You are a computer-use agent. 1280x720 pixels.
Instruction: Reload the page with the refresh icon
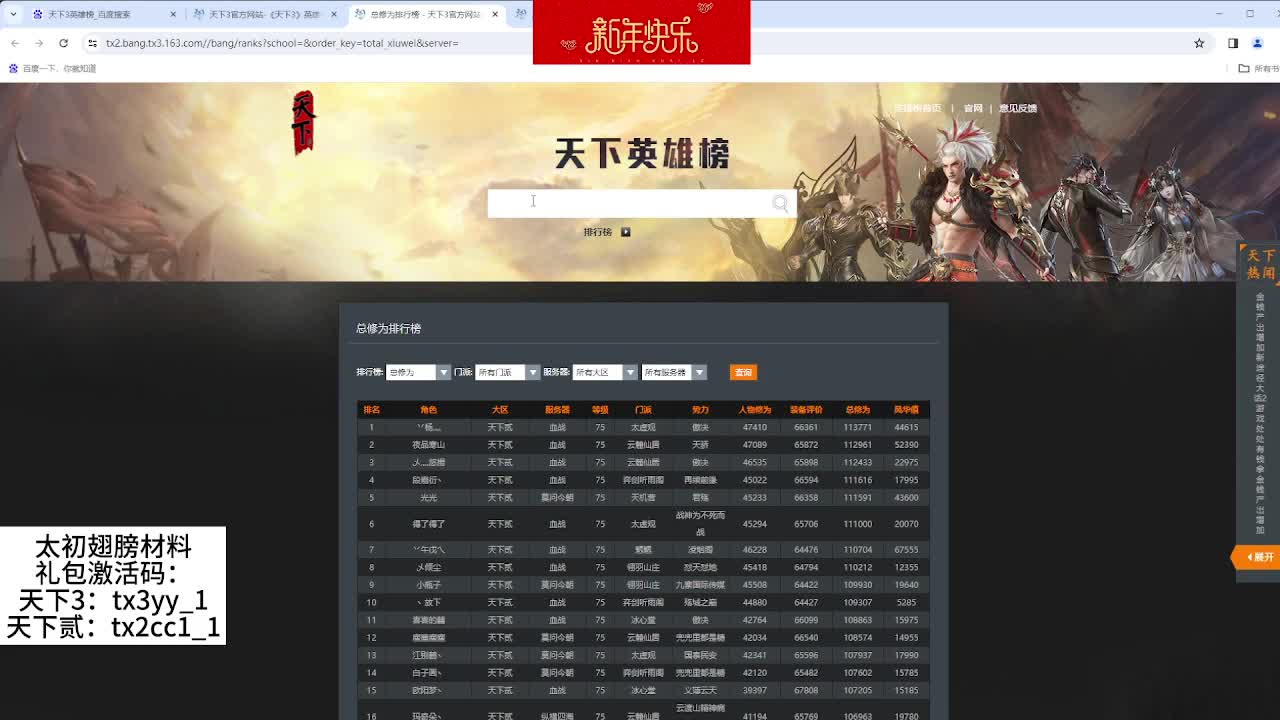(63, 43)
